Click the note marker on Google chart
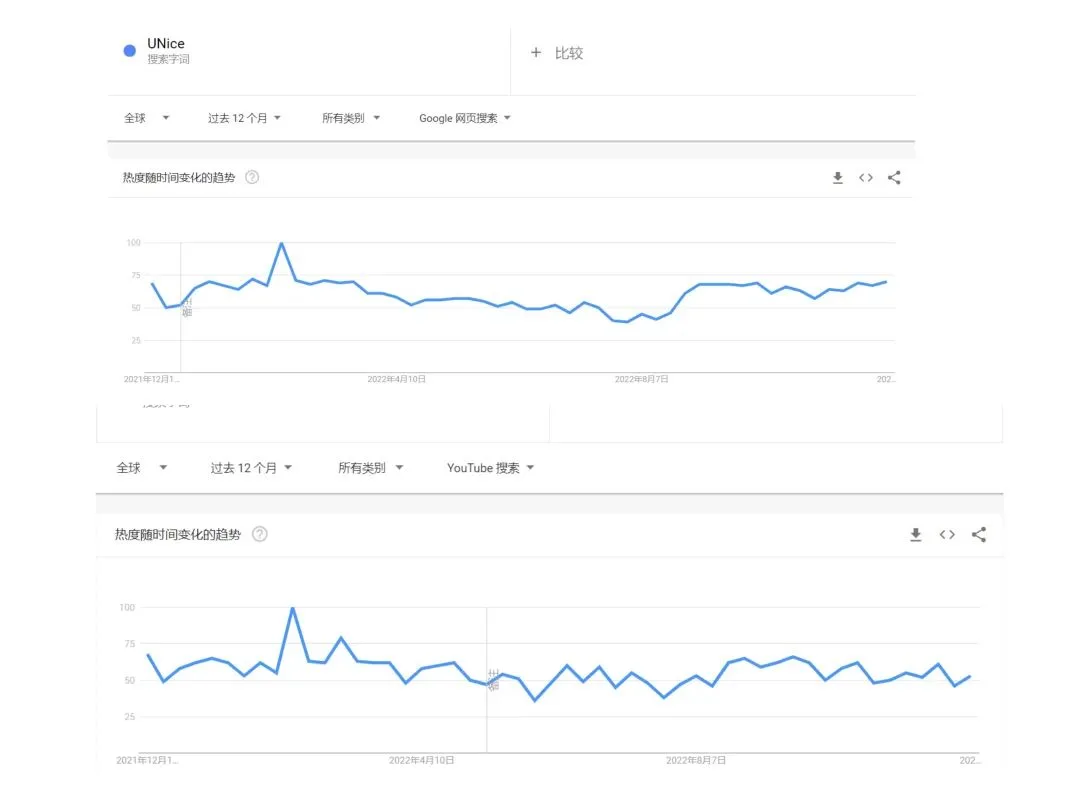This screenshot has height=810, width=1080. tap(187, 308)
